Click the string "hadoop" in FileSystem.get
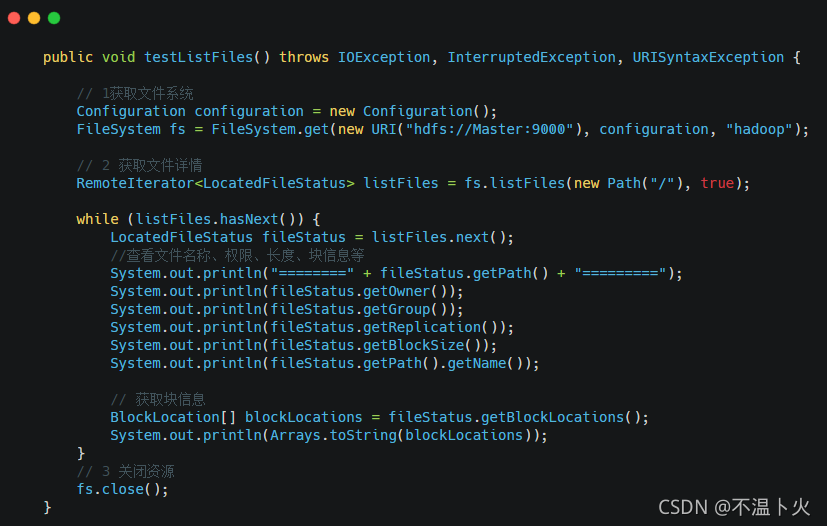This screenshot has width=827, height=526. pos(759,129)
